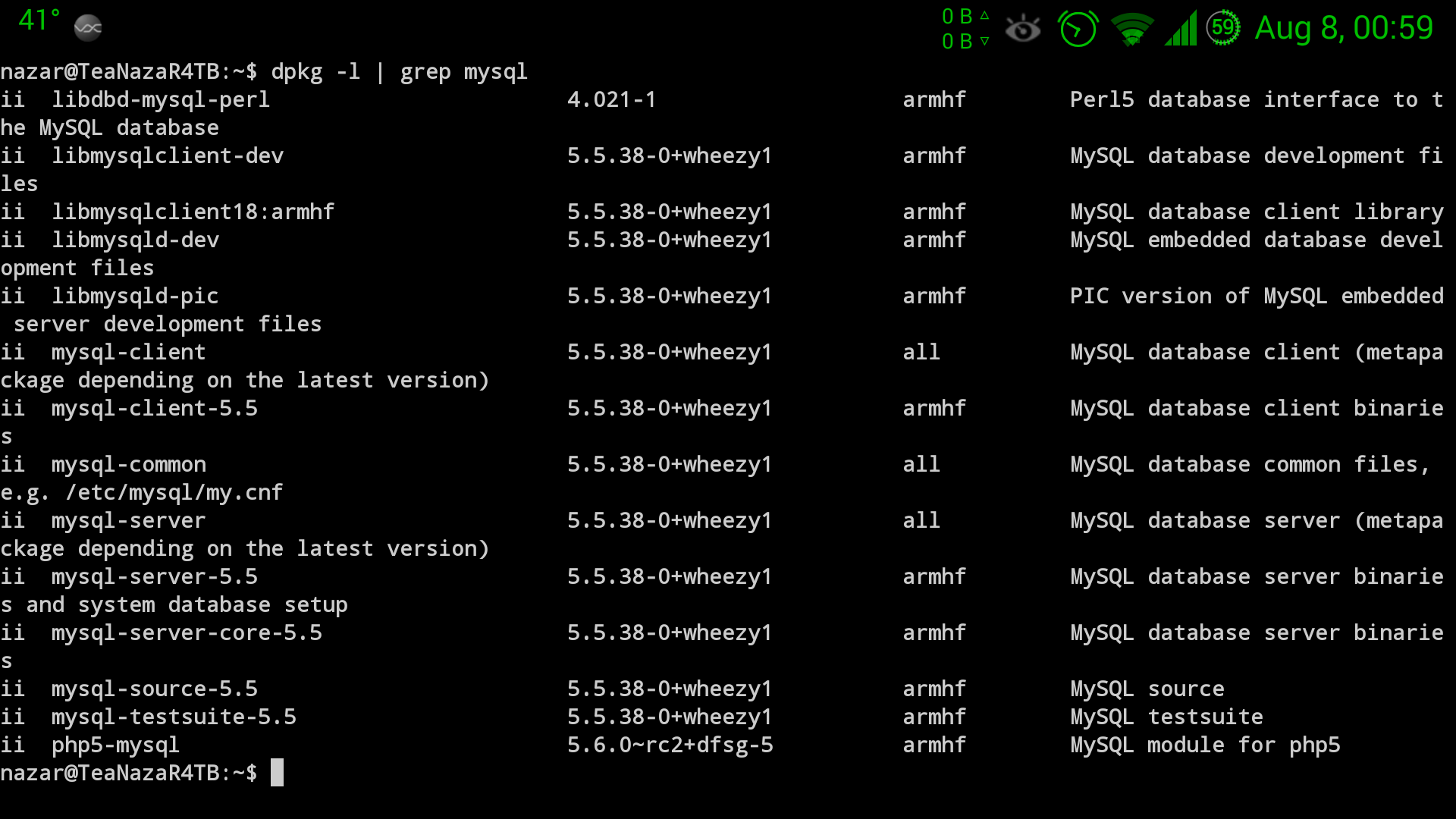Image resolution: width=1456 pixels, height=819 pixels.
Task: Tap the Aug 8, 00:59 date clock
Action: (1343, 29)
